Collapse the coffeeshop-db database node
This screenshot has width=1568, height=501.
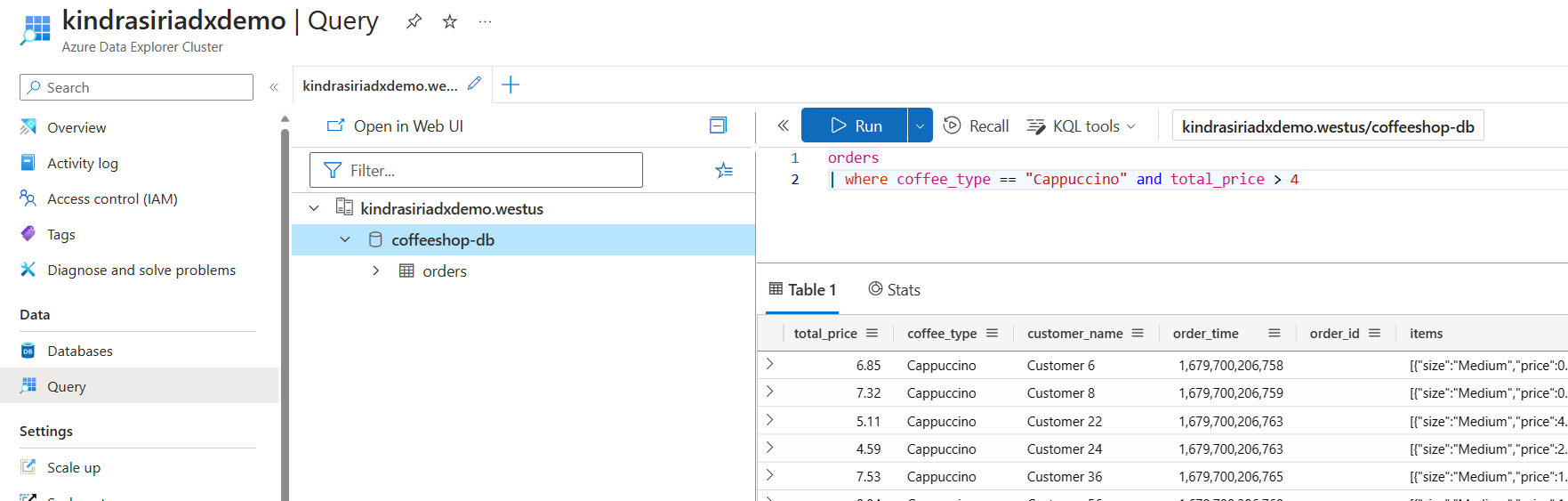(345, 239)
